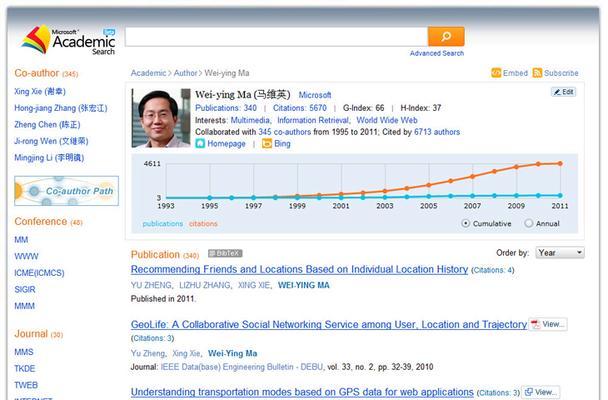608x400 pixels.
Task: Click the Microsoft Academic Search logo
Action: [69, 40]
